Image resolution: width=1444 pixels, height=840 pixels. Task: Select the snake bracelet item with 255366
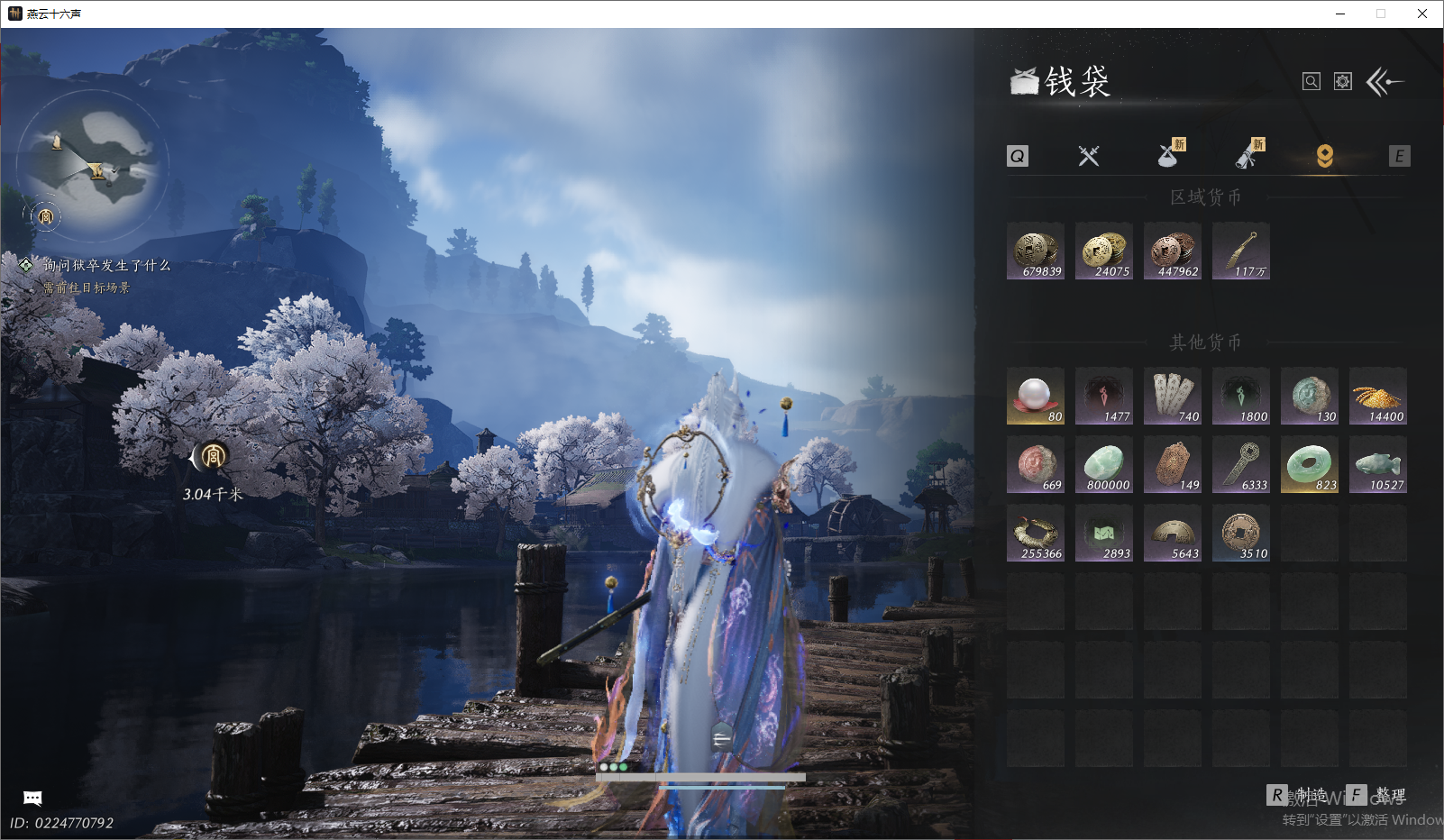(1036, 534)
